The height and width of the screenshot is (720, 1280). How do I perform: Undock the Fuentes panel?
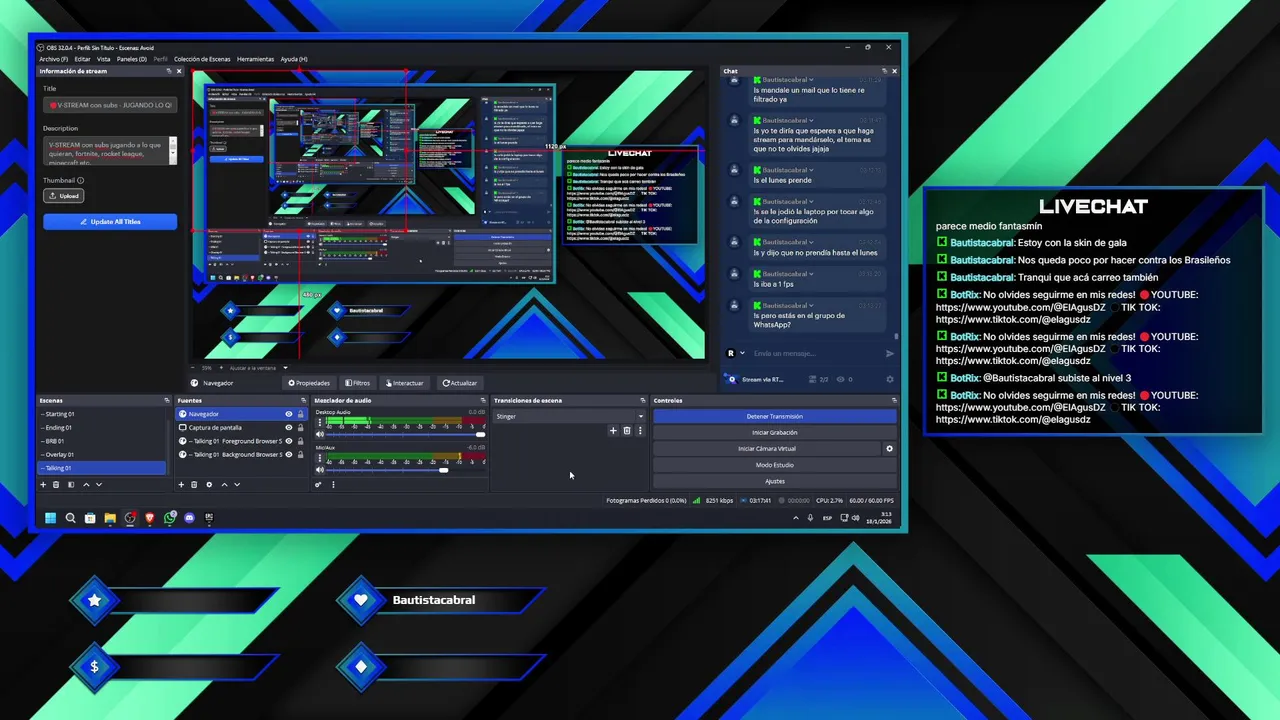(x=303, y=401)
